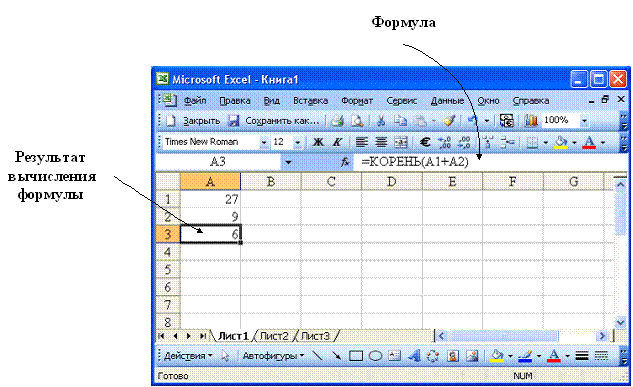Image resolution: width=633 pixels, height=387 pixels.
Task: Copy selection using copy icon
Action: [400, 121]
